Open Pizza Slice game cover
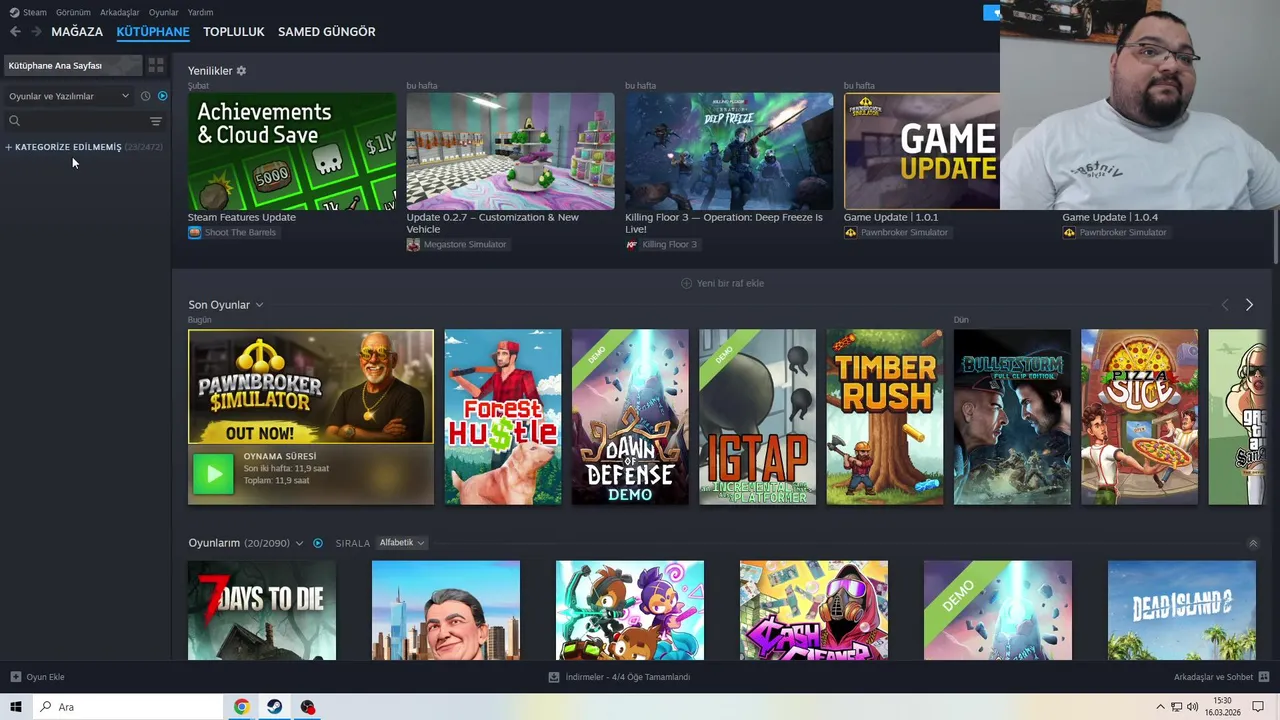This screenshot has height=720, width=1280. coord(1139,417)
